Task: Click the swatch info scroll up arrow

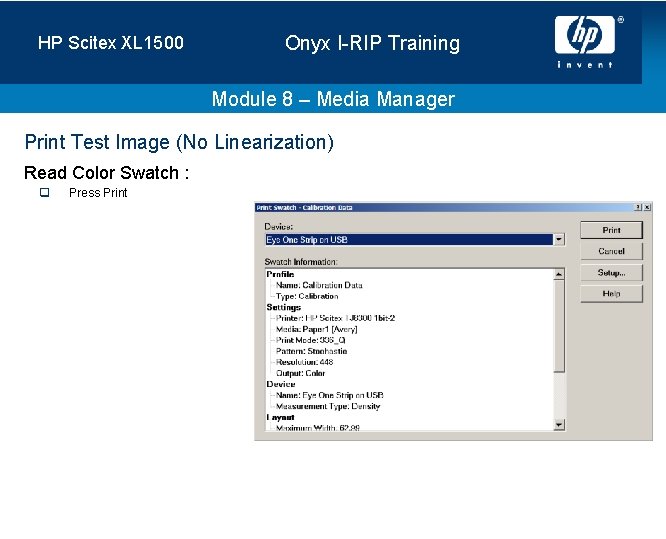Action: [x=559, y=274]
